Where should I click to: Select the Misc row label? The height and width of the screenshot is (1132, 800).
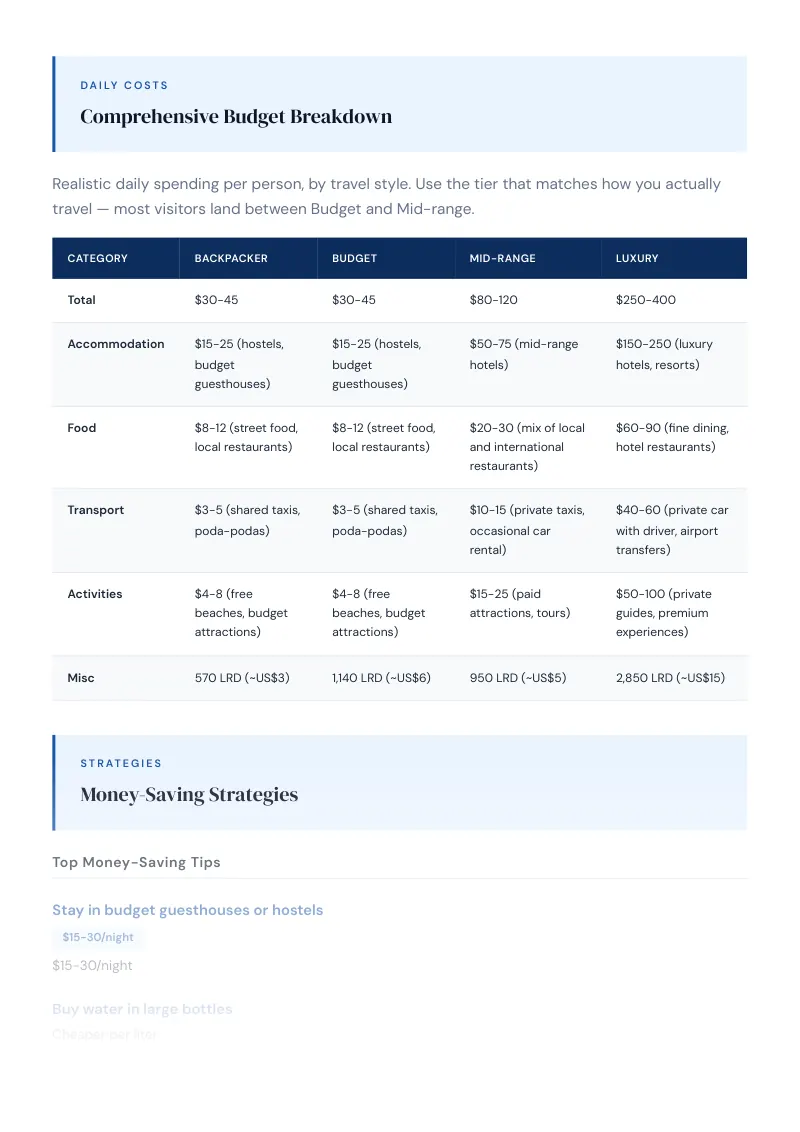tap(81, 677)
